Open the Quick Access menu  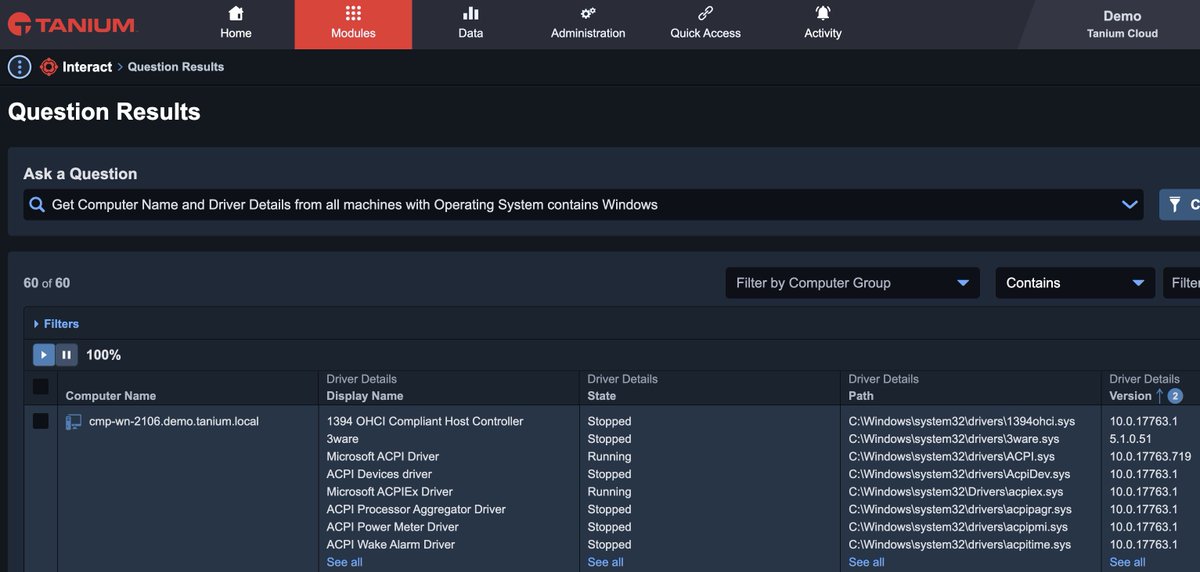pos(705,24)
